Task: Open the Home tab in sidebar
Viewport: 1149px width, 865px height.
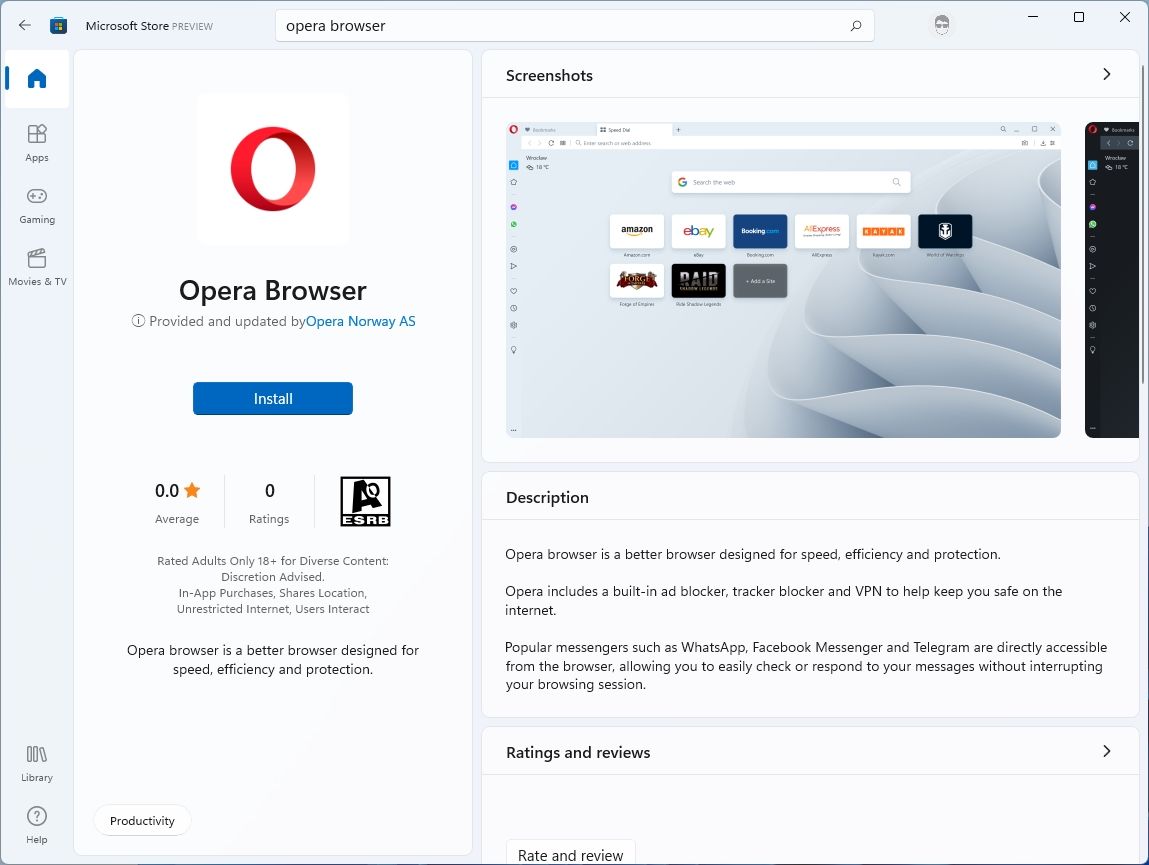Action: coord(37,78)
